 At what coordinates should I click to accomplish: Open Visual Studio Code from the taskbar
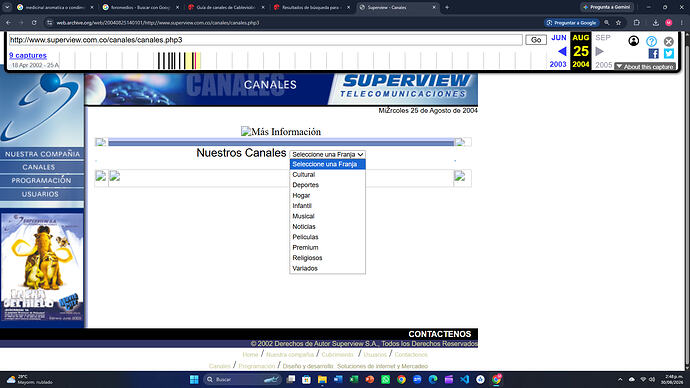pyautogui.click(x=465, y=379)
